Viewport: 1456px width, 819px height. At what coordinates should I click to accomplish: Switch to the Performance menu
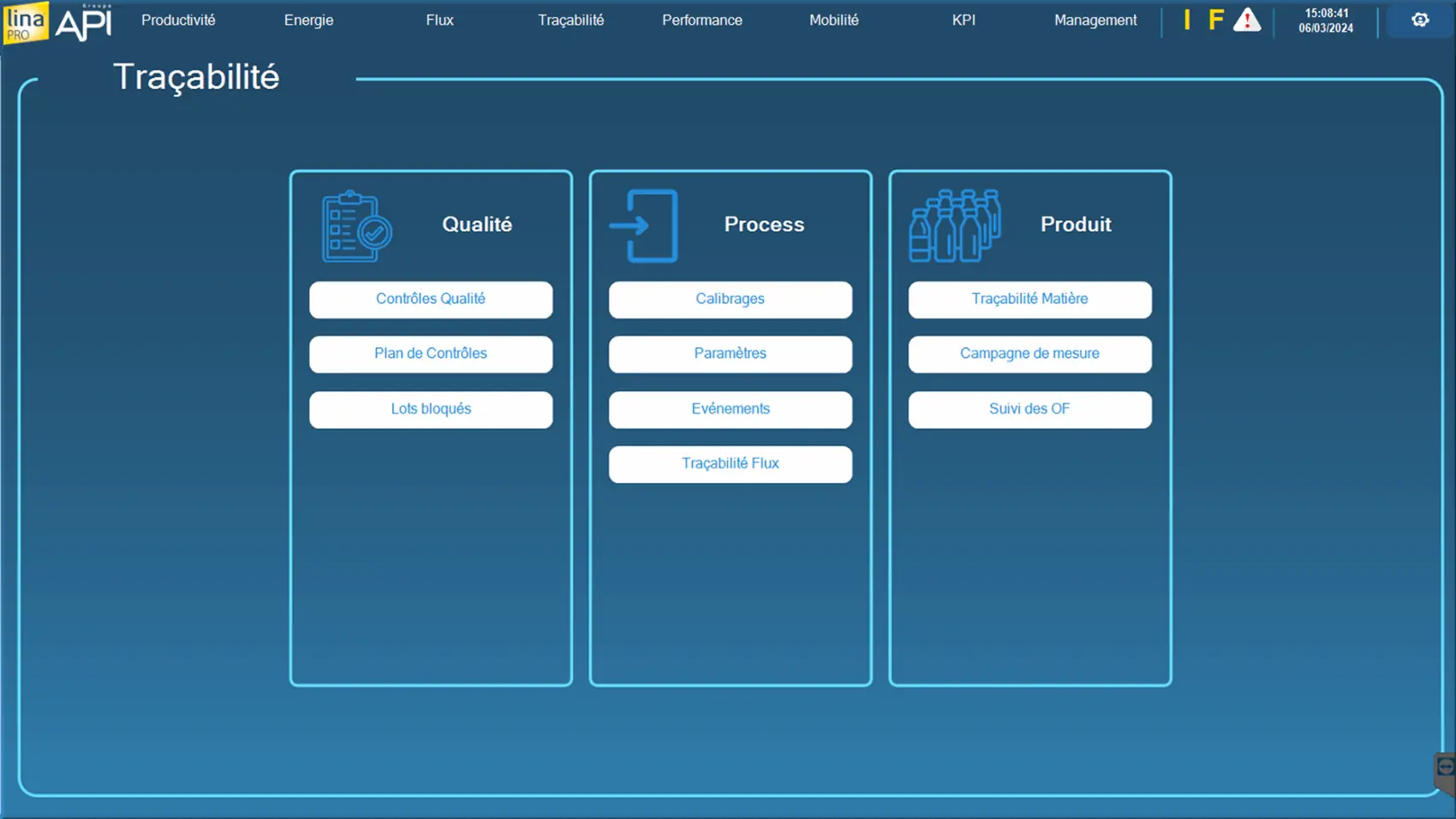[x=701, y=21]
